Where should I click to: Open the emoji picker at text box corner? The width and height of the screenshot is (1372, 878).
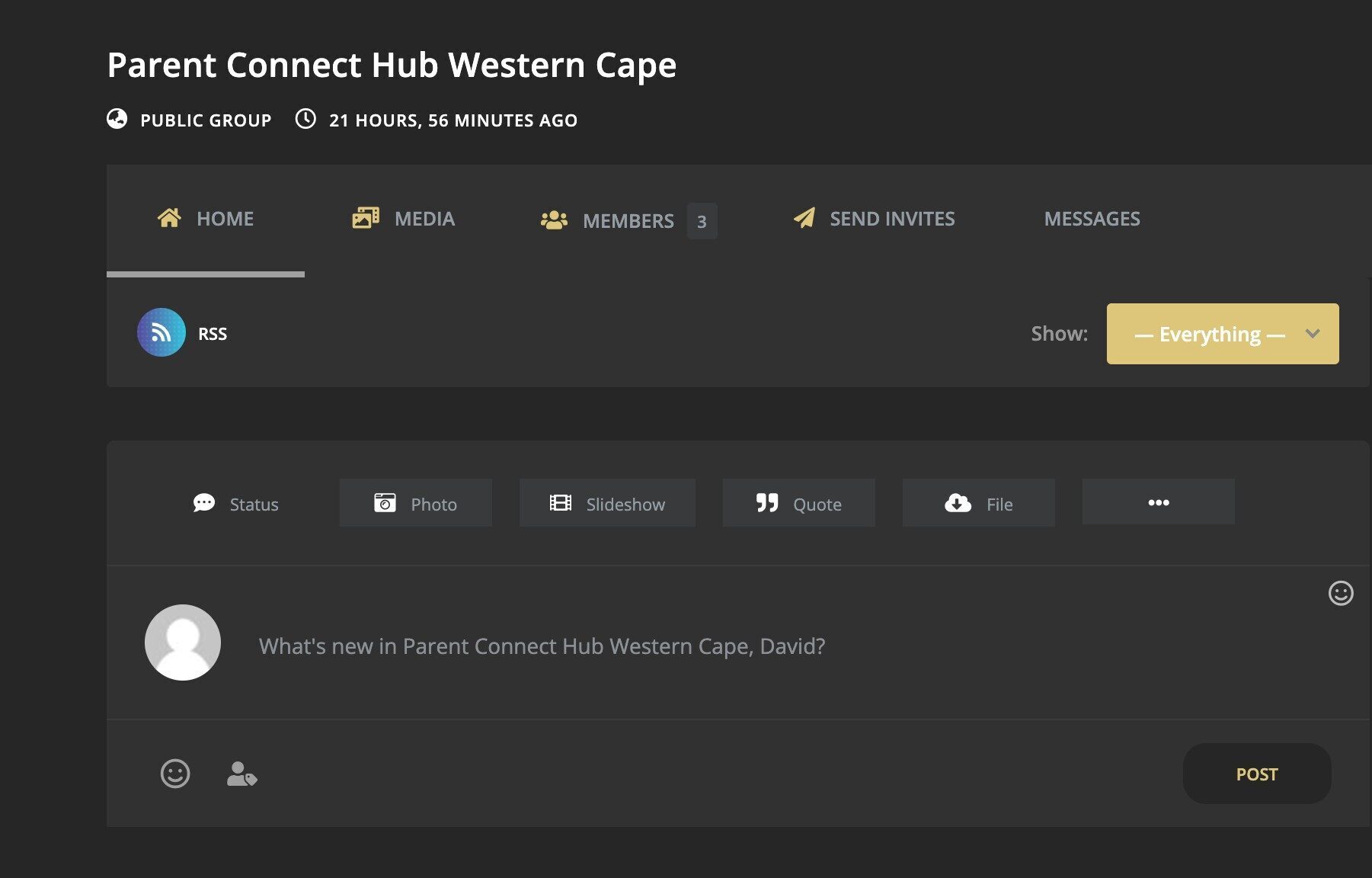(x=1341, y=593)
